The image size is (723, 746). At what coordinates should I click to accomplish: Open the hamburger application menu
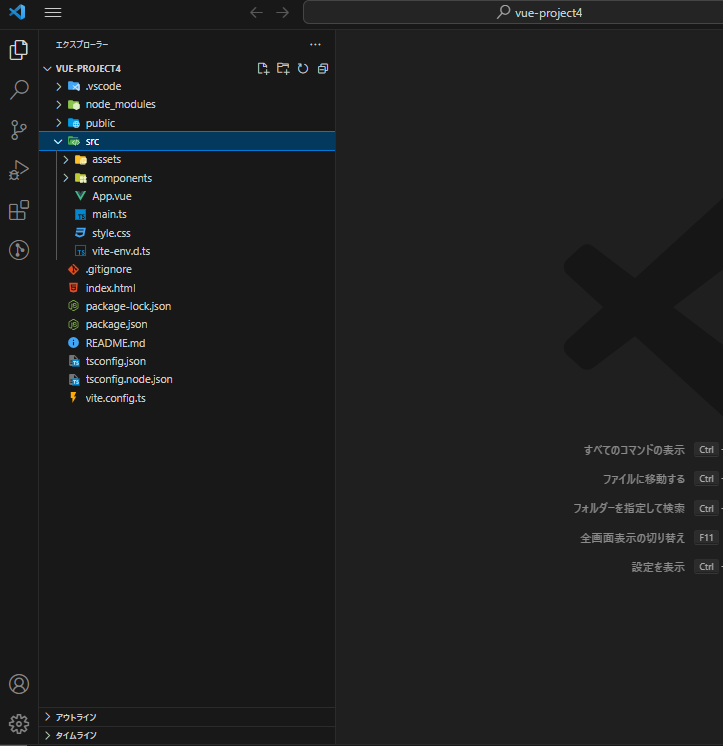tap(53, 12)
